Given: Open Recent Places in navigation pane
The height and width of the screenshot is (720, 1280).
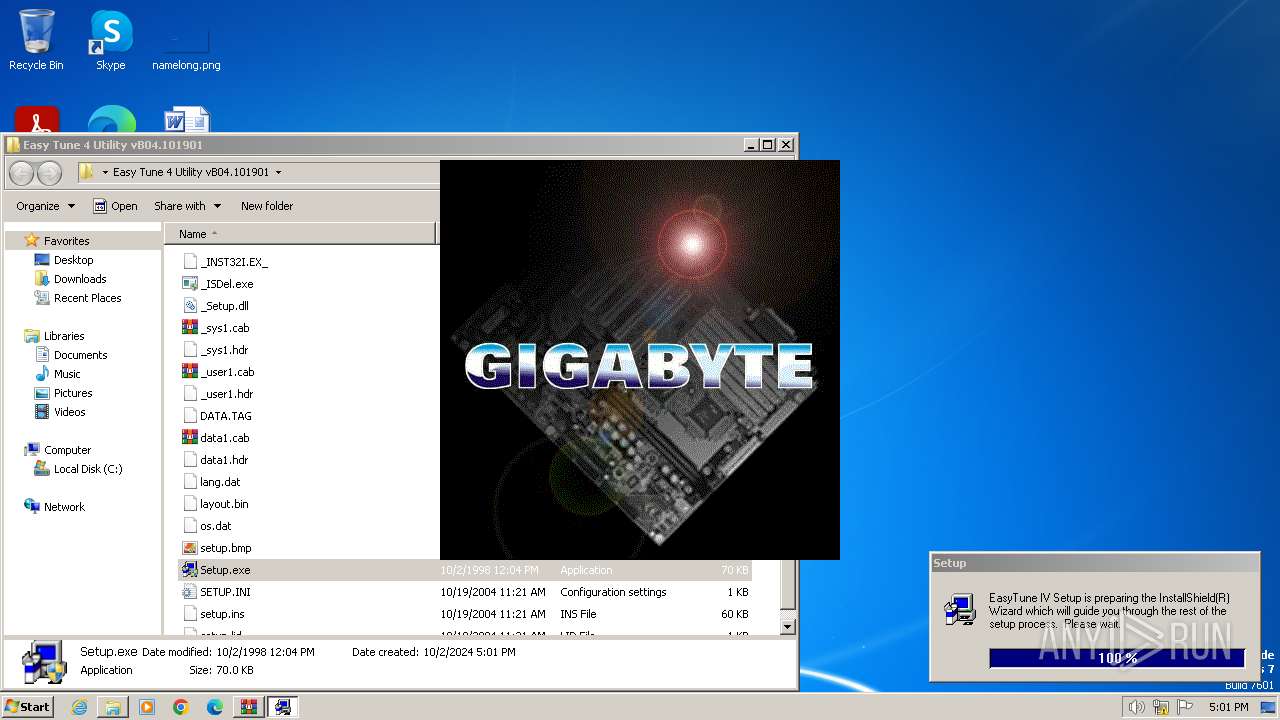Looking at the screenshot, I should [87, 298].
